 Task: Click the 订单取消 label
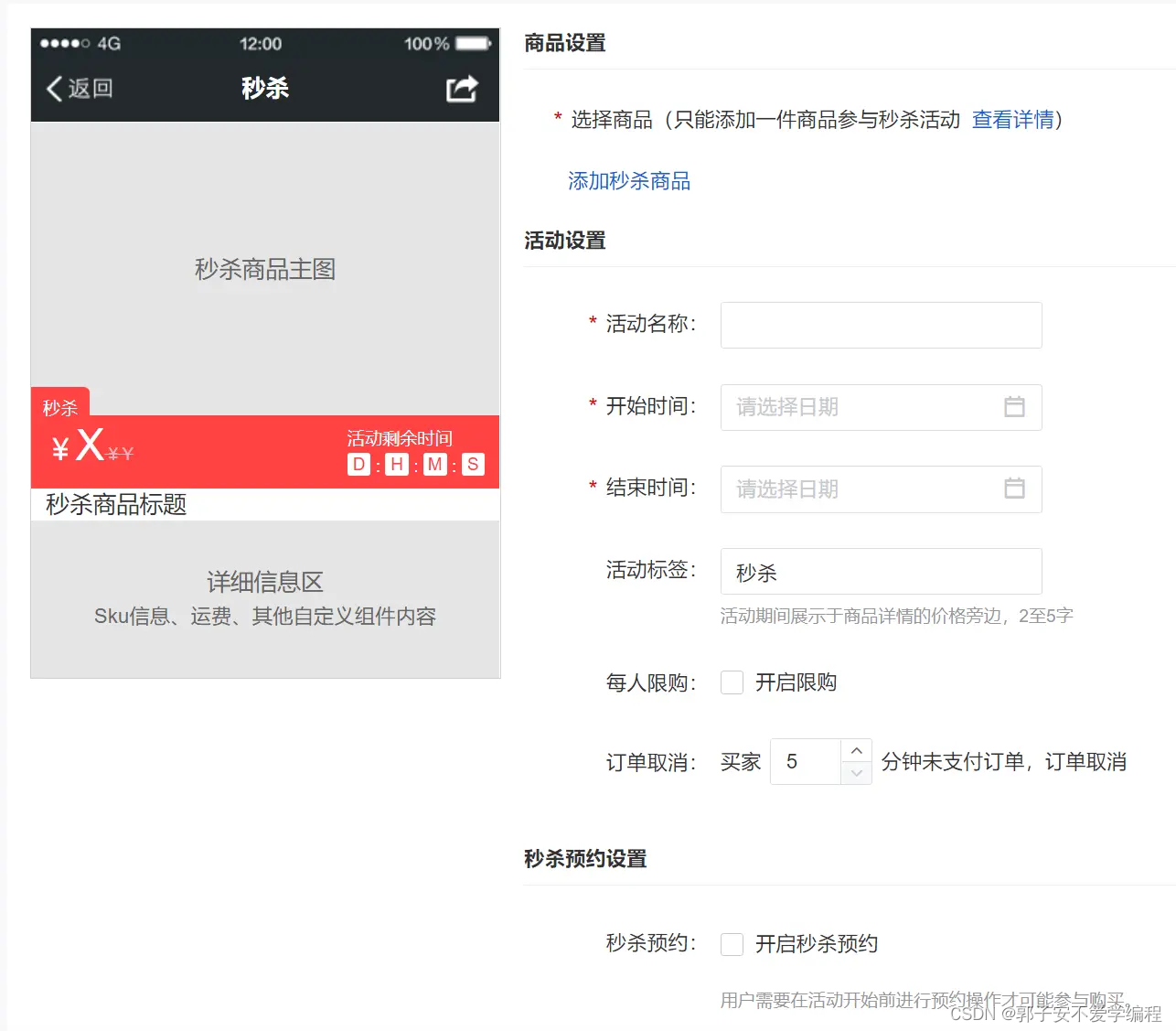[651, 762]
